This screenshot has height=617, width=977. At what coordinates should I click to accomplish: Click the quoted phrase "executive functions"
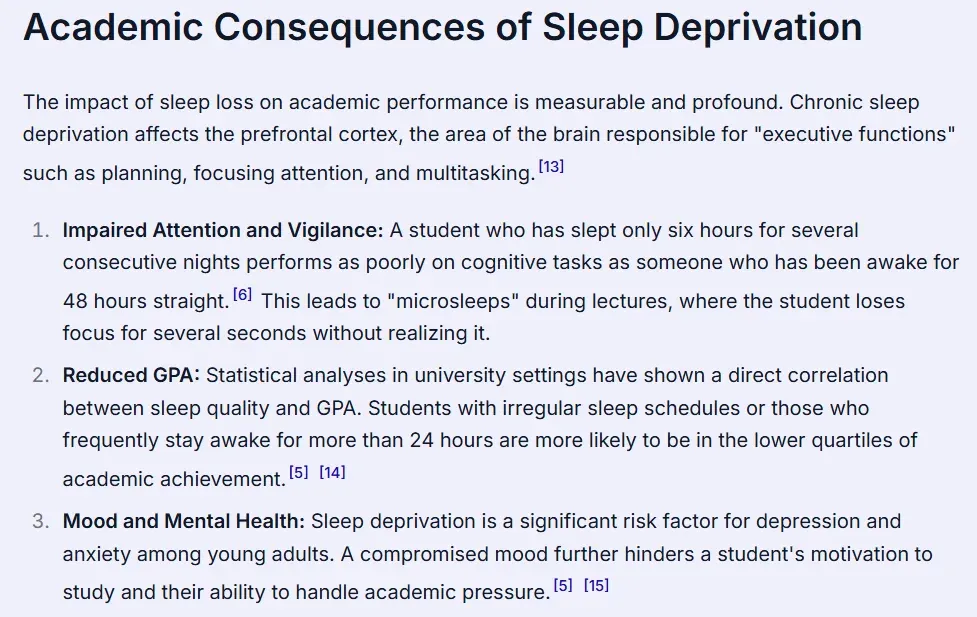coord(859,134)
